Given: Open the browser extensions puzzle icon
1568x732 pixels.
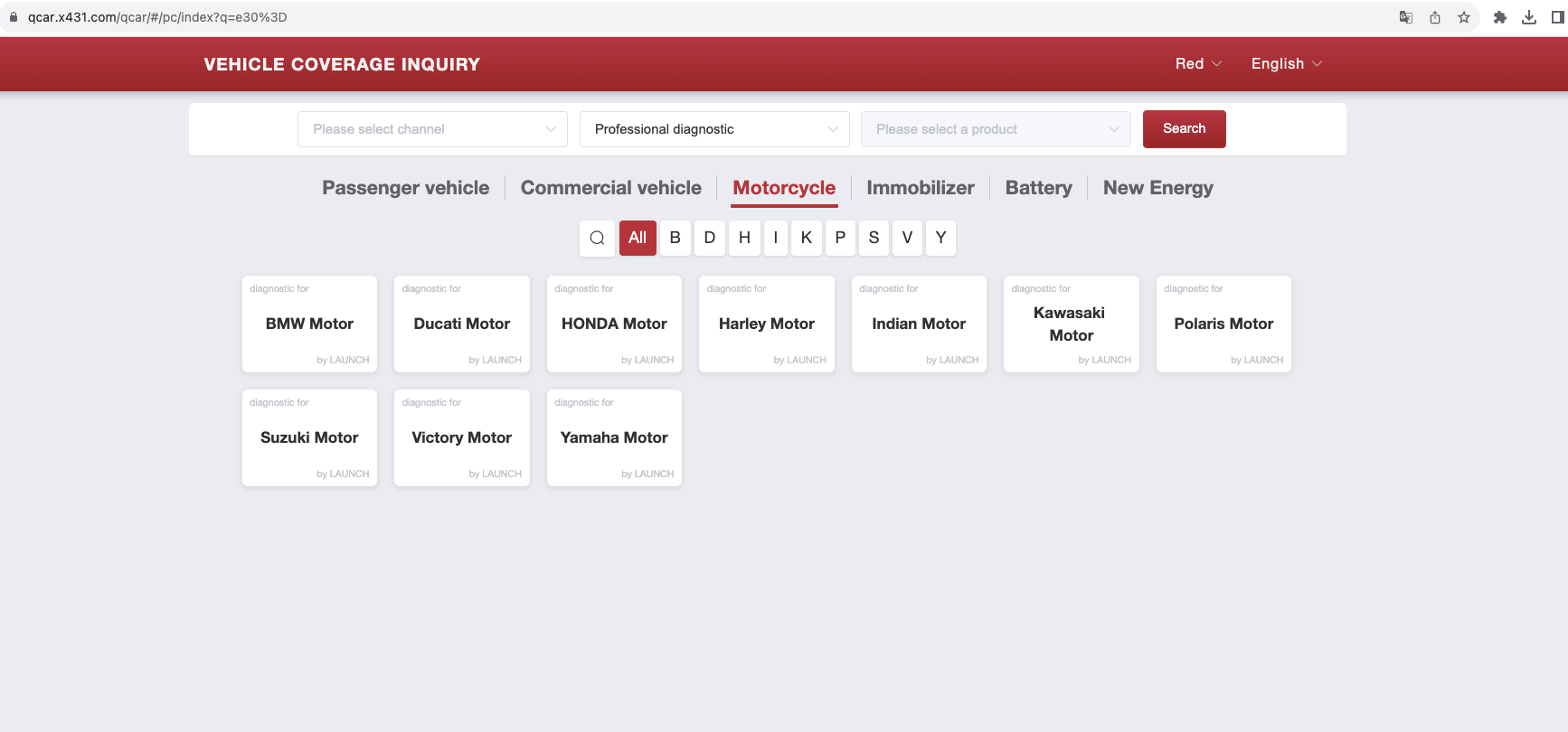Looking at the screenshot, I should 1500,17.
